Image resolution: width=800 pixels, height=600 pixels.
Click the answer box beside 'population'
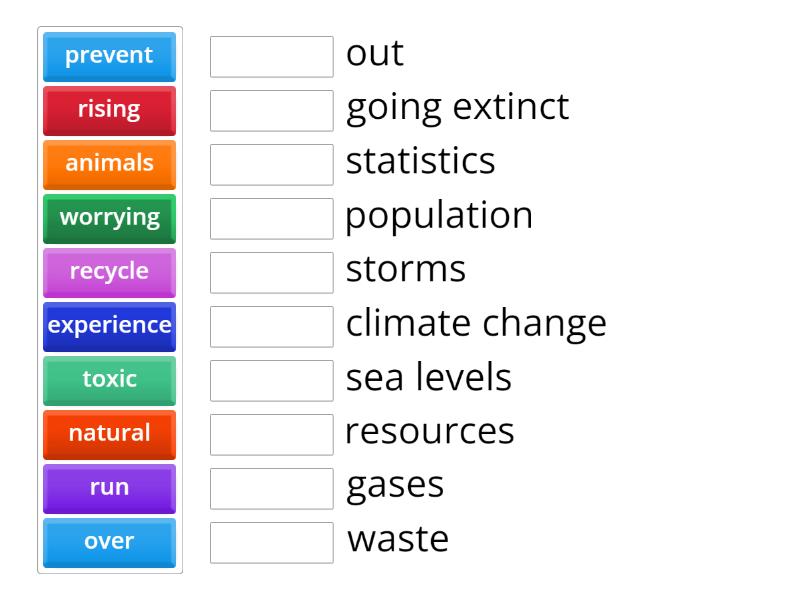click(271, 219)
